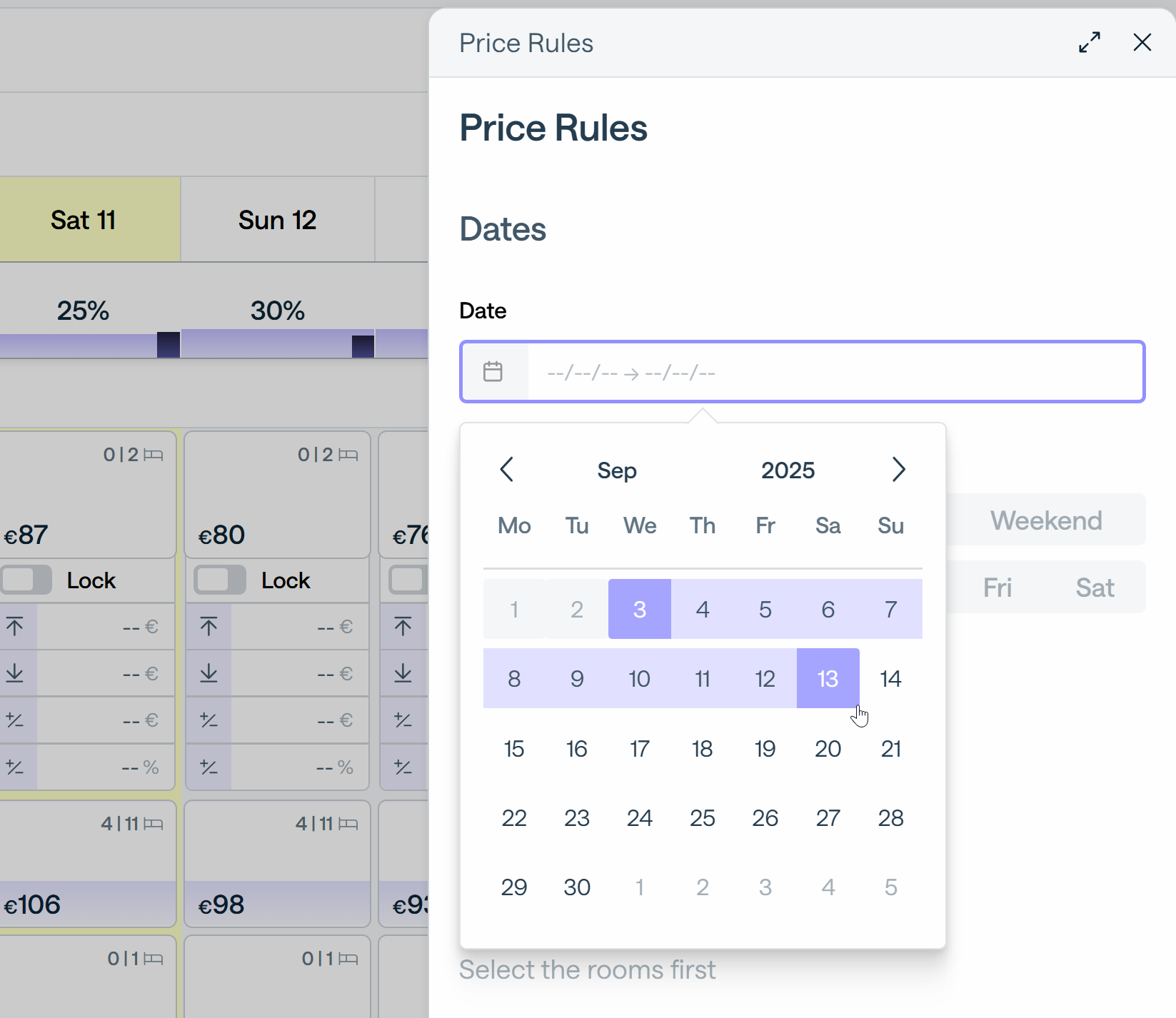The height and width of the screenshot is (1018, 1176).
Task: Click the expand panel arrows icon
Action: point(1089,43)
